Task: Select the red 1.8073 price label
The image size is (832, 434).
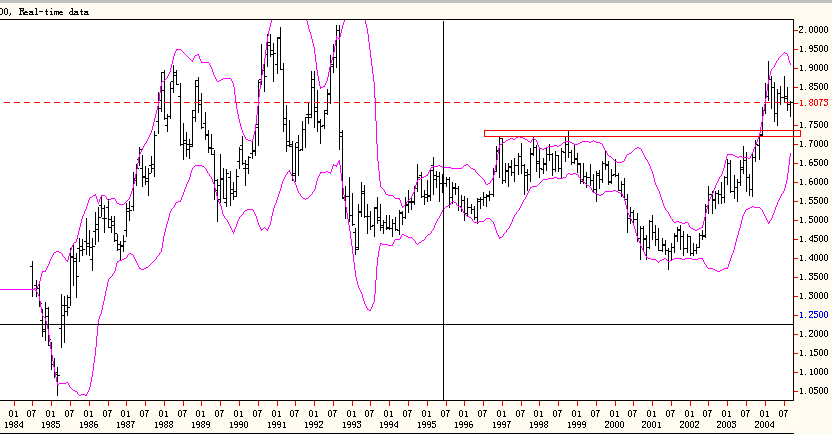Action: tap(813, 103)
